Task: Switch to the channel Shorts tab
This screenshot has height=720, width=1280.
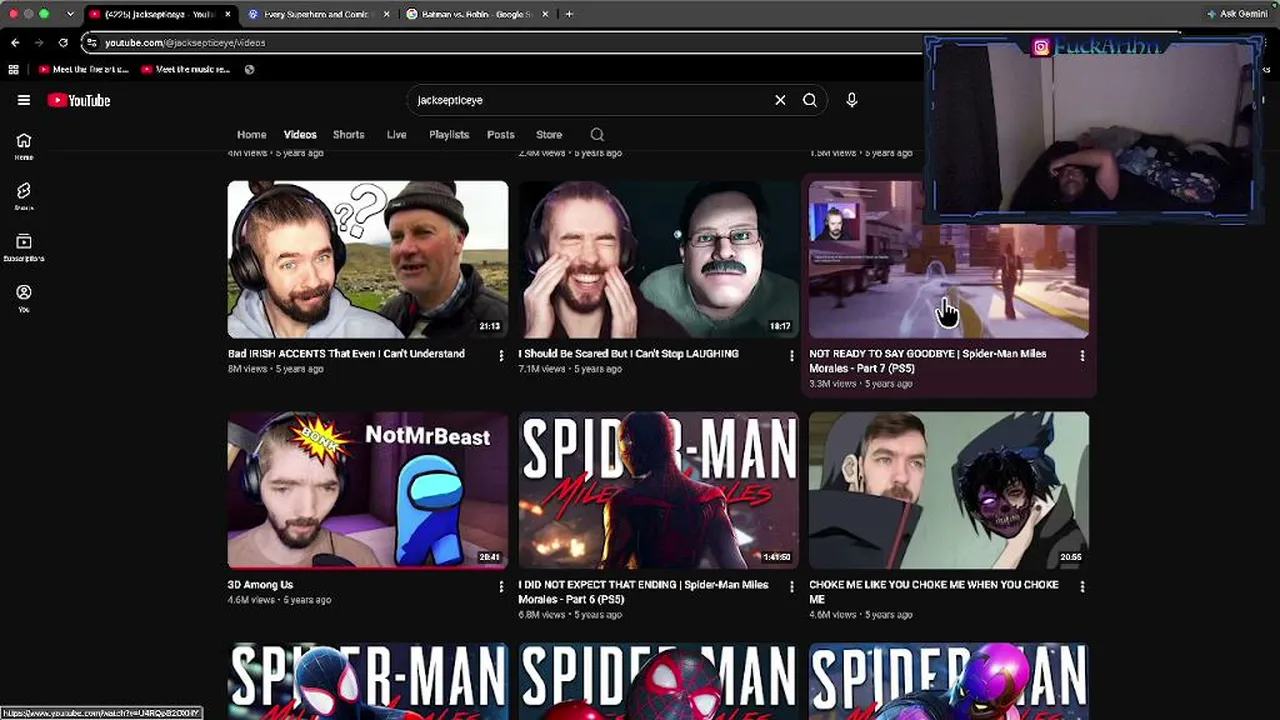Action: tap(349, 135)
